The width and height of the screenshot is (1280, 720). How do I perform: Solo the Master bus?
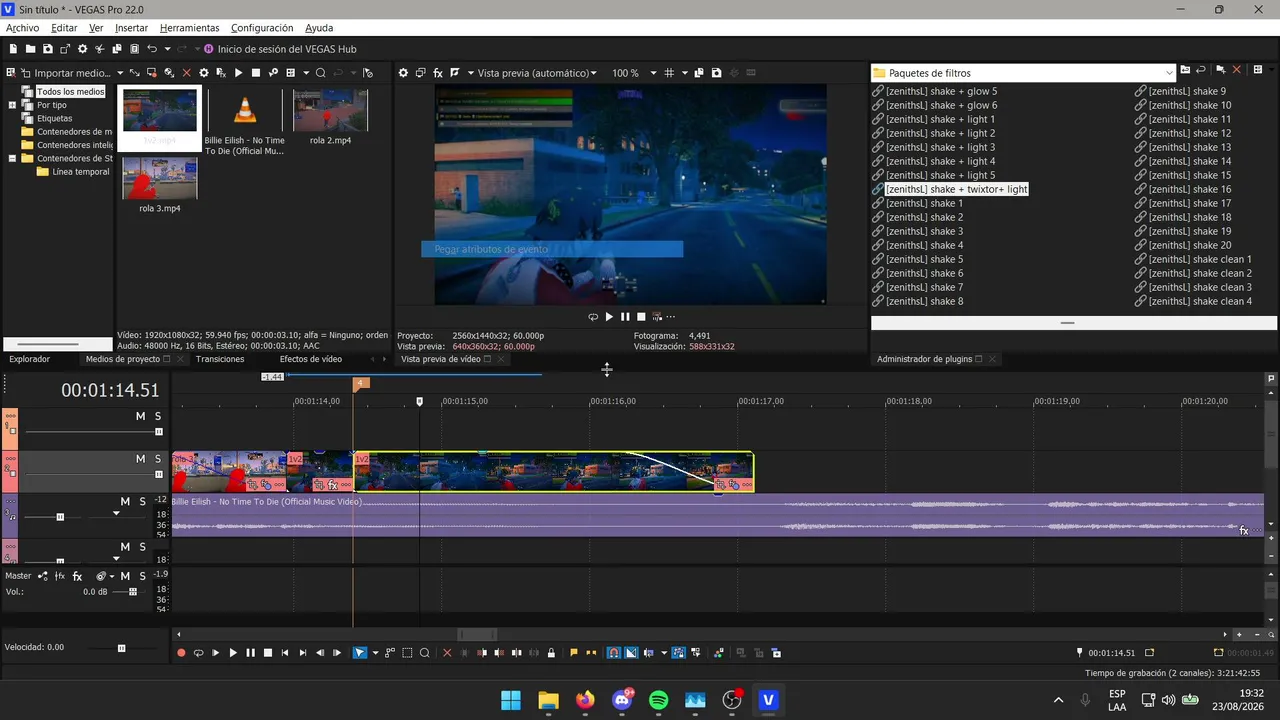[x=141, y=576]
